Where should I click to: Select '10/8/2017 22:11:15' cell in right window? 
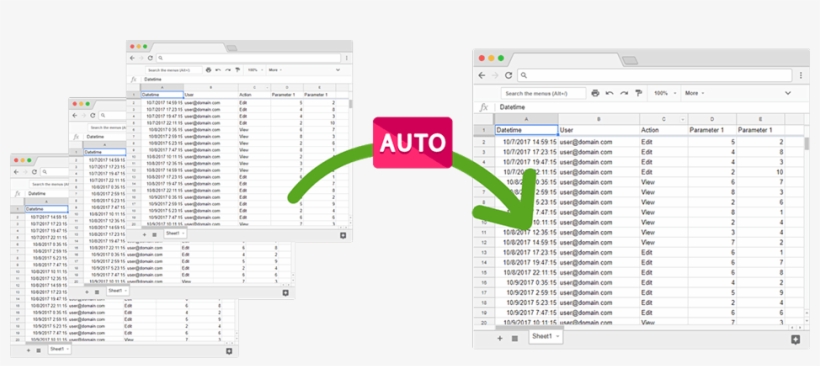[526, 272]
